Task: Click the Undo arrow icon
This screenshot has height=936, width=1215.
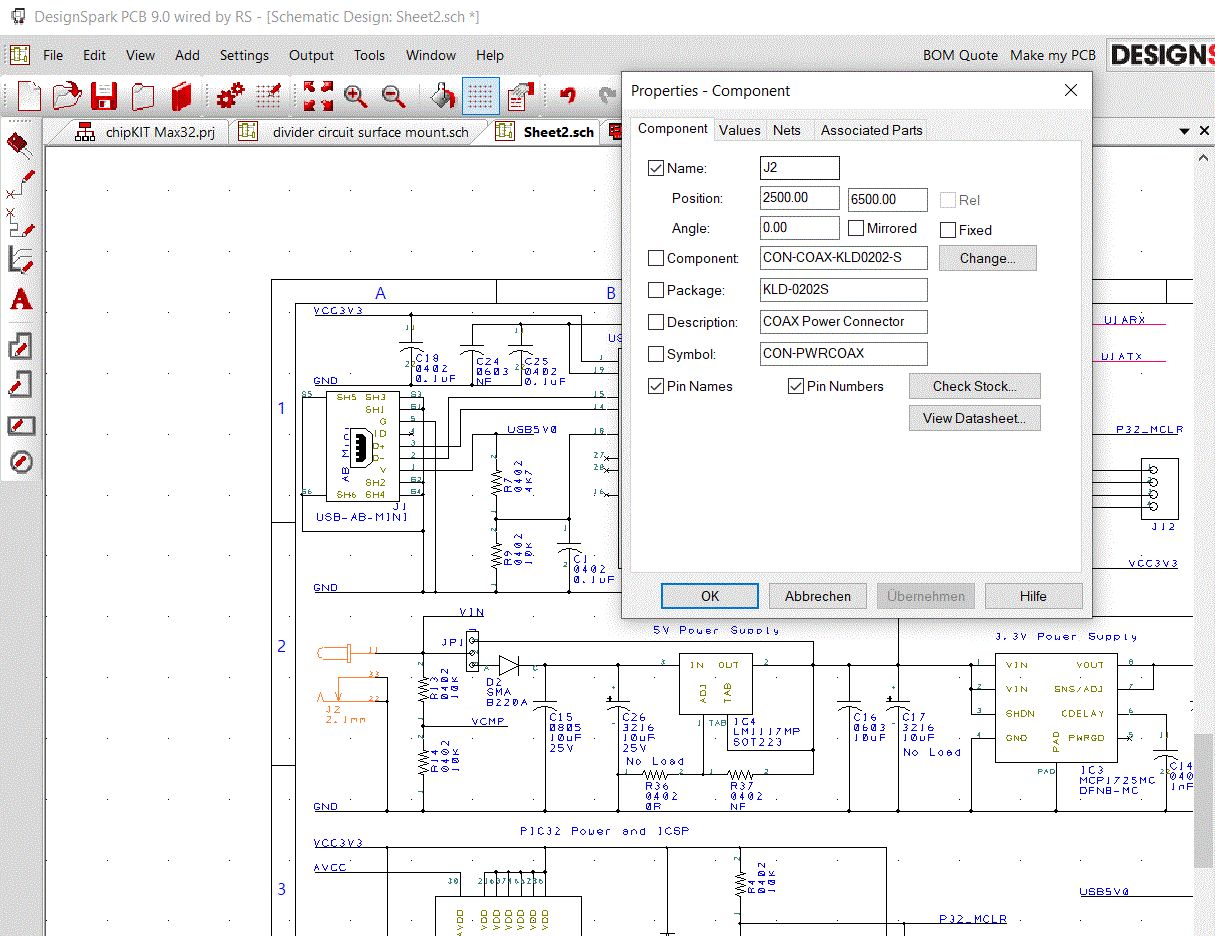Action: pyautogui.click(x=568, y=96)
